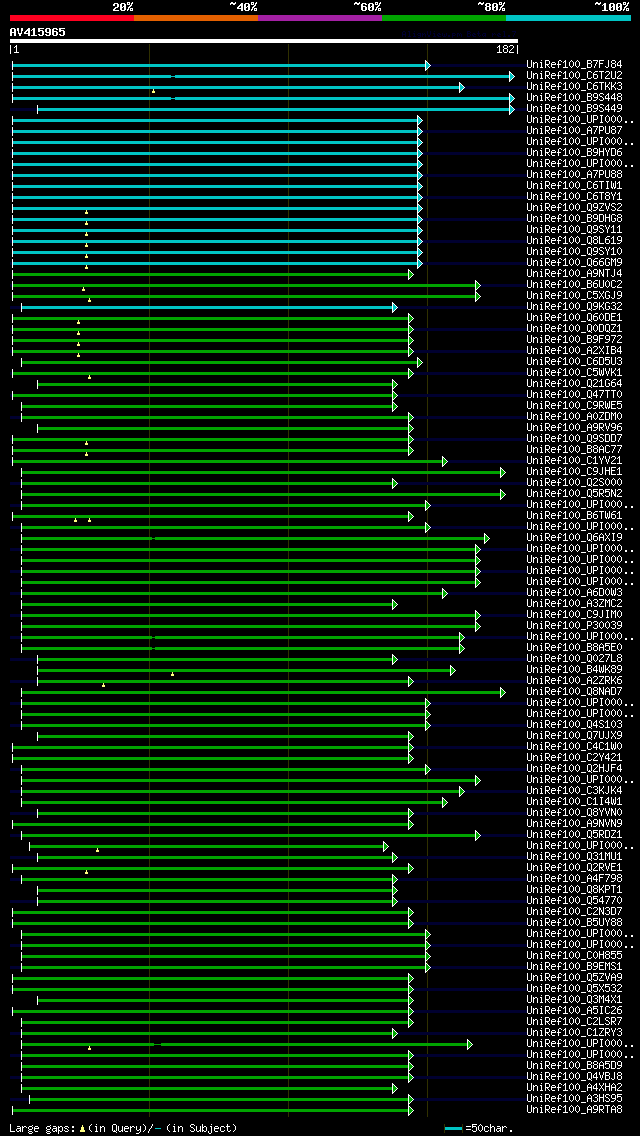Select hit label UniRef100_Q8L619
This screenshot has height=1136, width=640.
[x=574, y=241]
